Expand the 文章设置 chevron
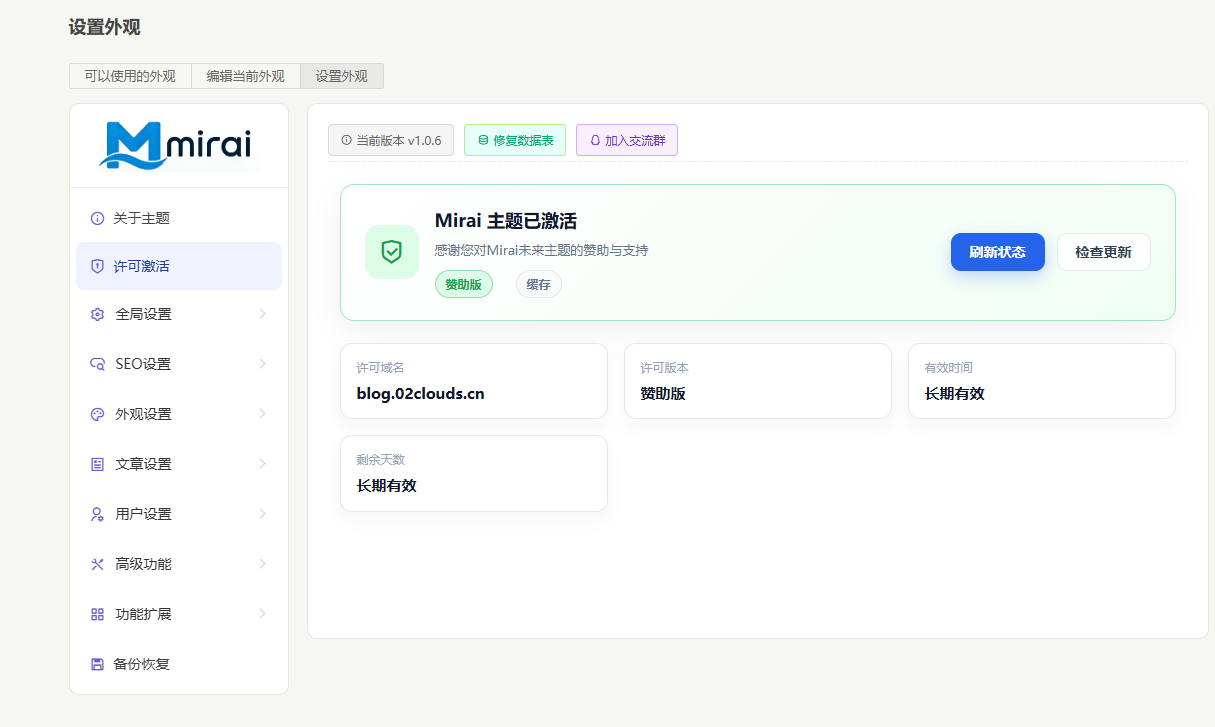 point(263,464)
